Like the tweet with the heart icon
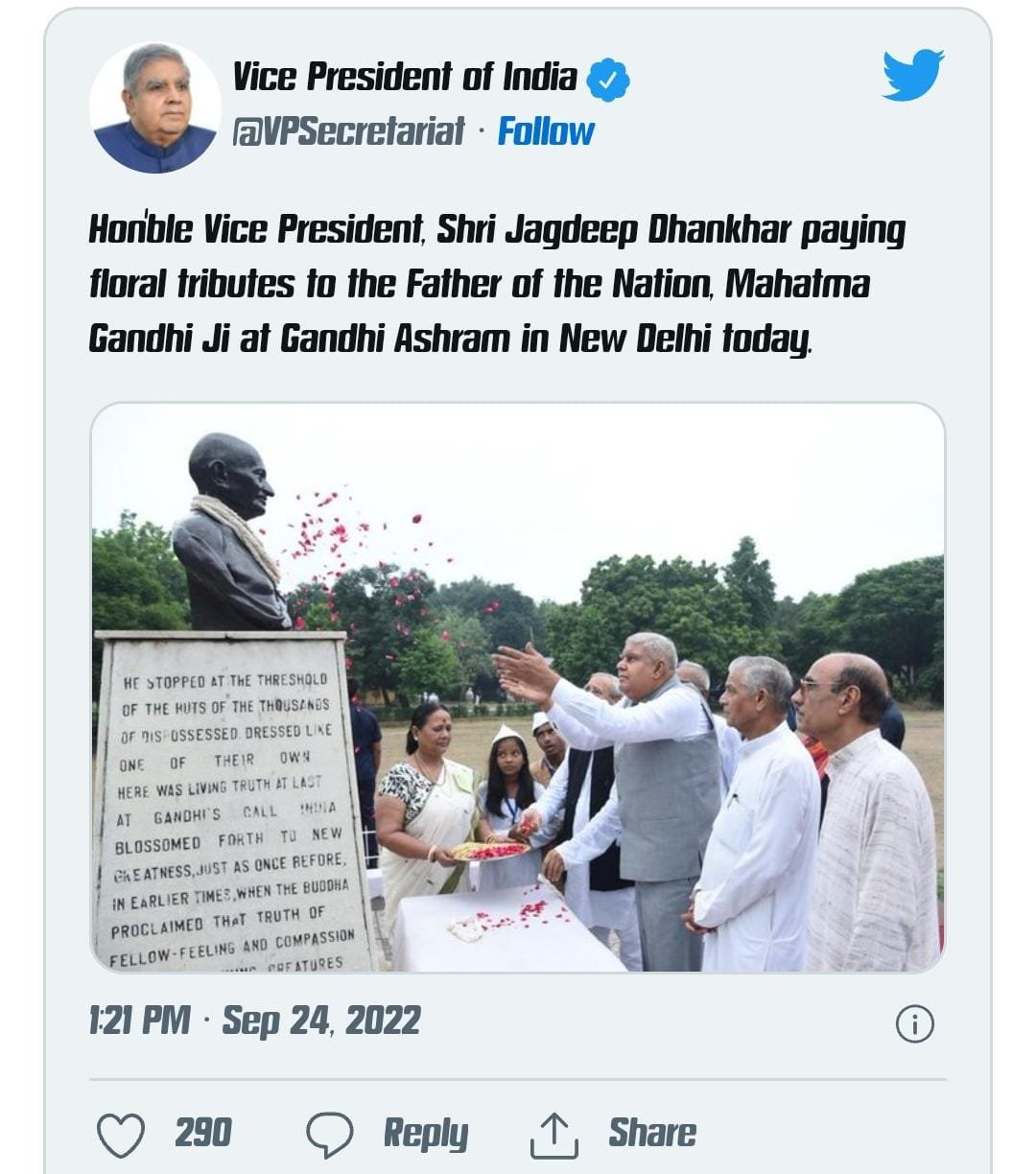 pos(121,1135)
